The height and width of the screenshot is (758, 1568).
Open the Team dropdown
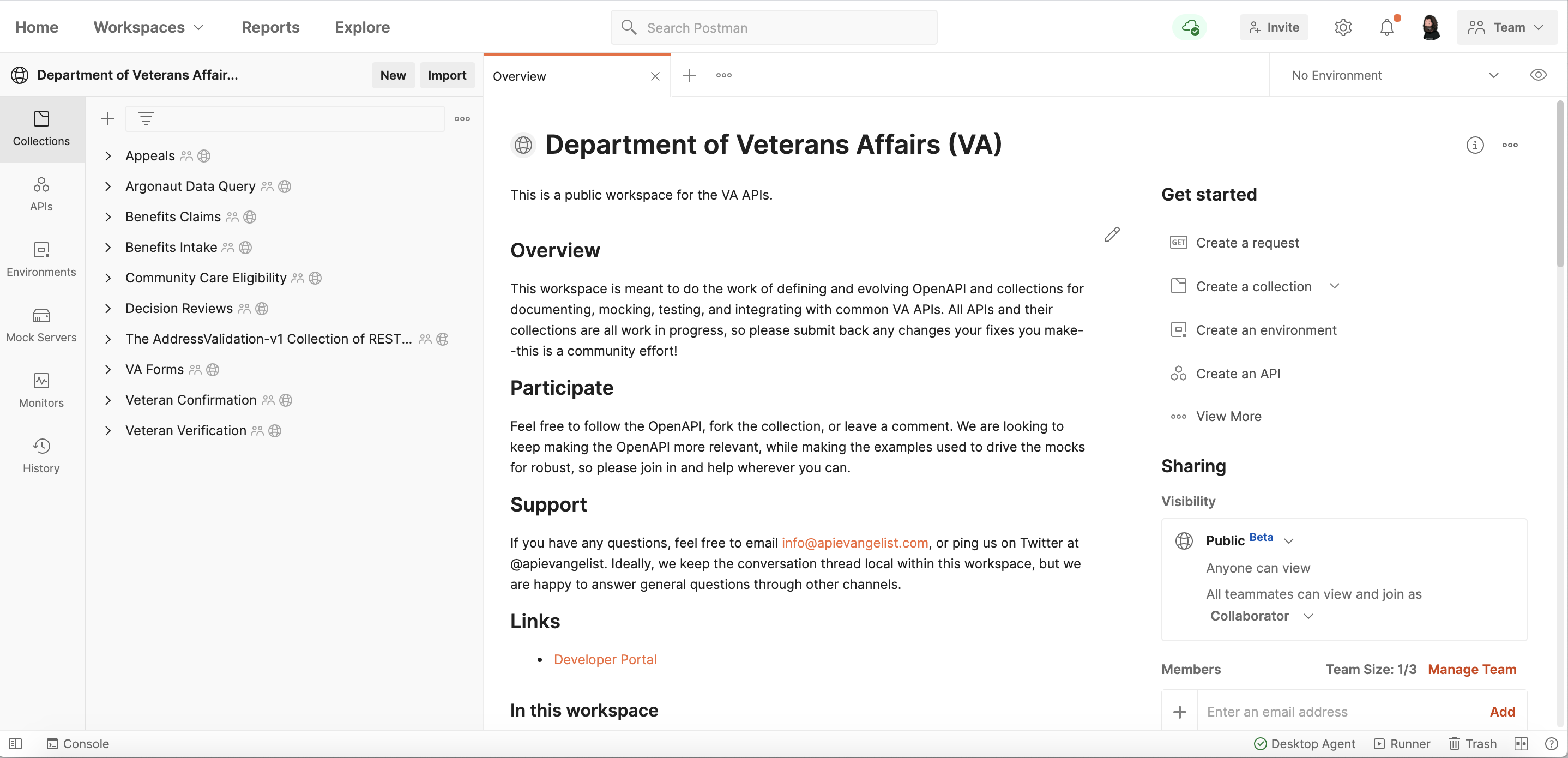1506,27
